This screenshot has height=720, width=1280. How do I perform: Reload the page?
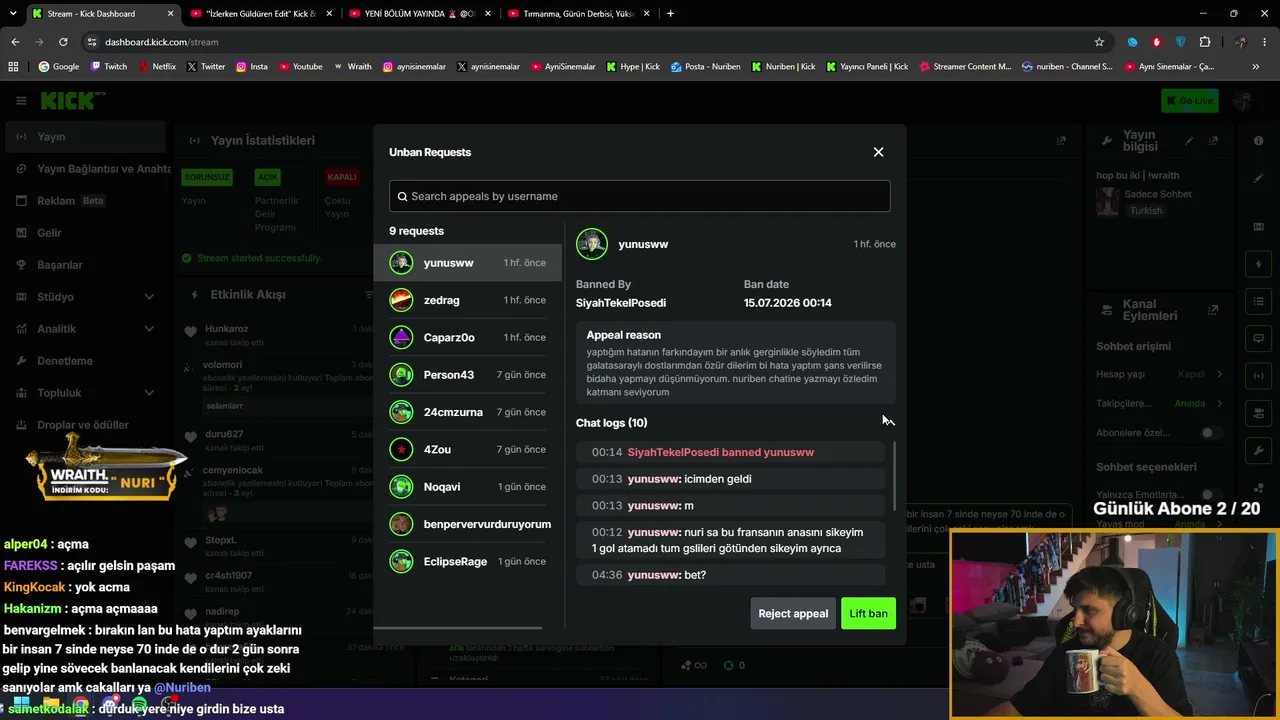tap(63, 42)
